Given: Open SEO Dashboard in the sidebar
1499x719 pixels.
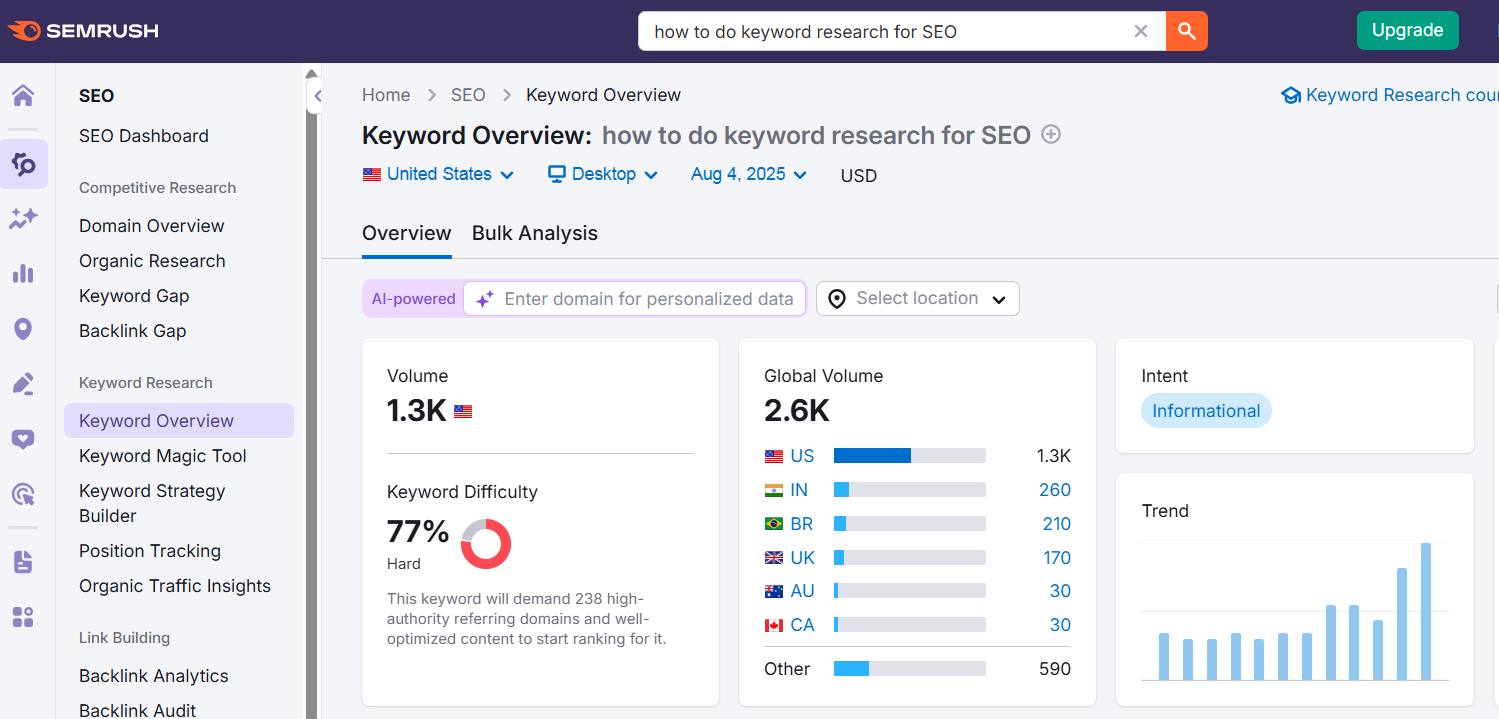Looking at the screenshot, I should pos(144,136).
